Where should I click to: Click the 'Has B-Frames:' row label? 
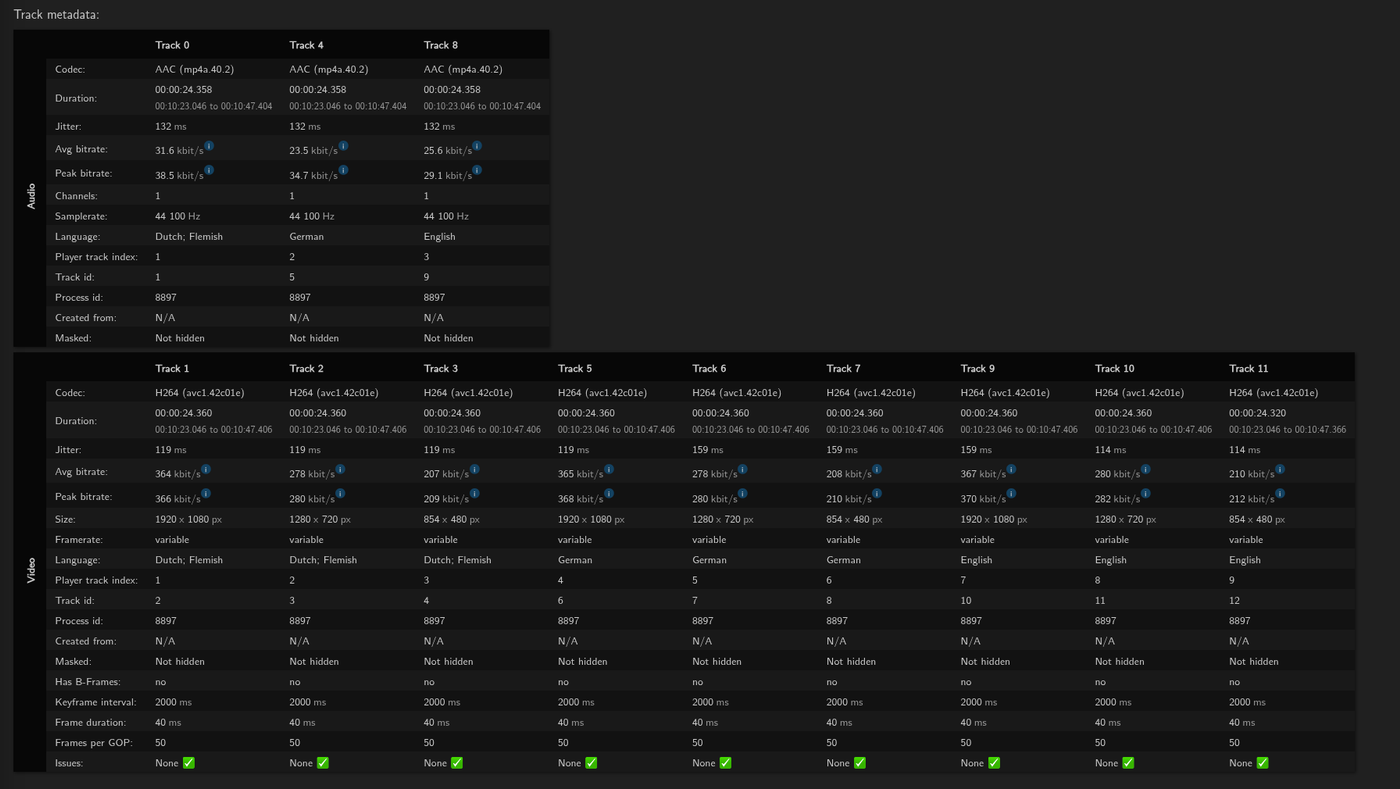pos(88,682)
